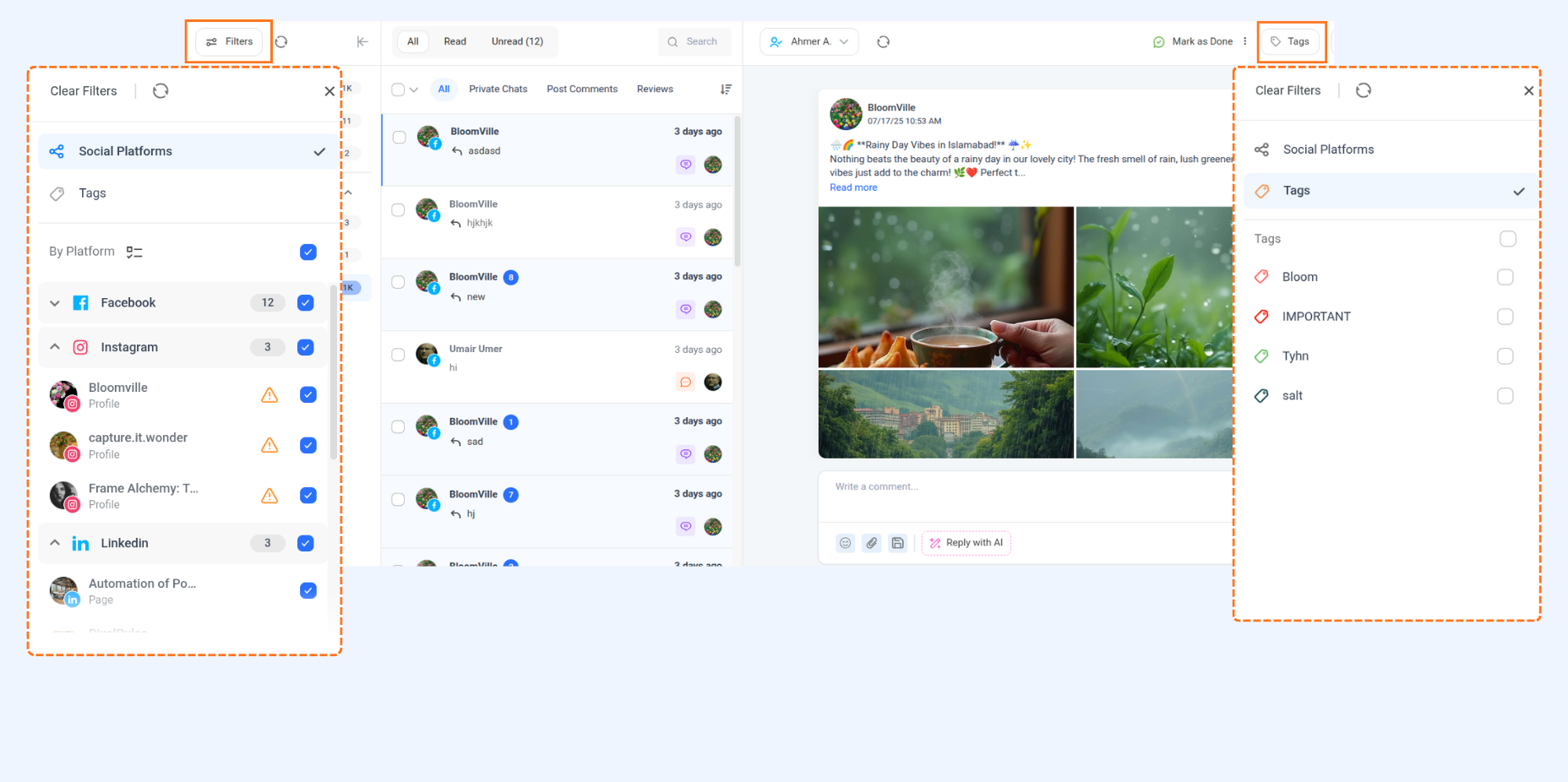1568x782 pixels.
Task: Click the Write a comment field
Action: pyautogui.click(x=1026, y=496)
